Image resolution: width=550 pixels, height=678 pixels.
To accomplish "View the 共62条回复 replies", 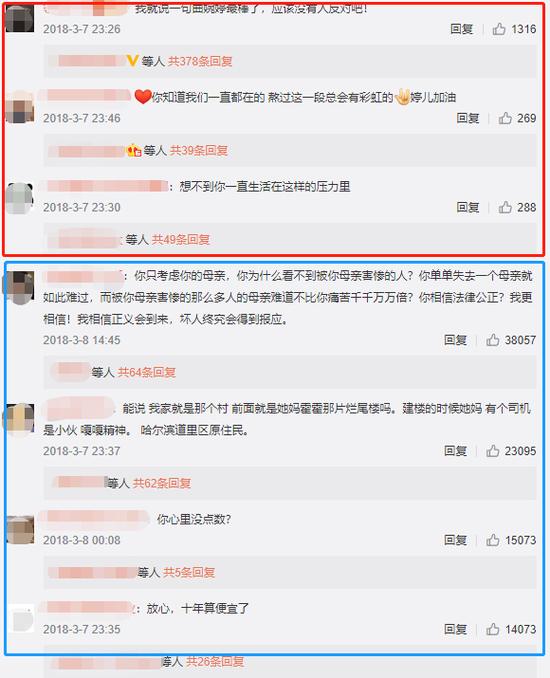I will (x=162, y=483).
